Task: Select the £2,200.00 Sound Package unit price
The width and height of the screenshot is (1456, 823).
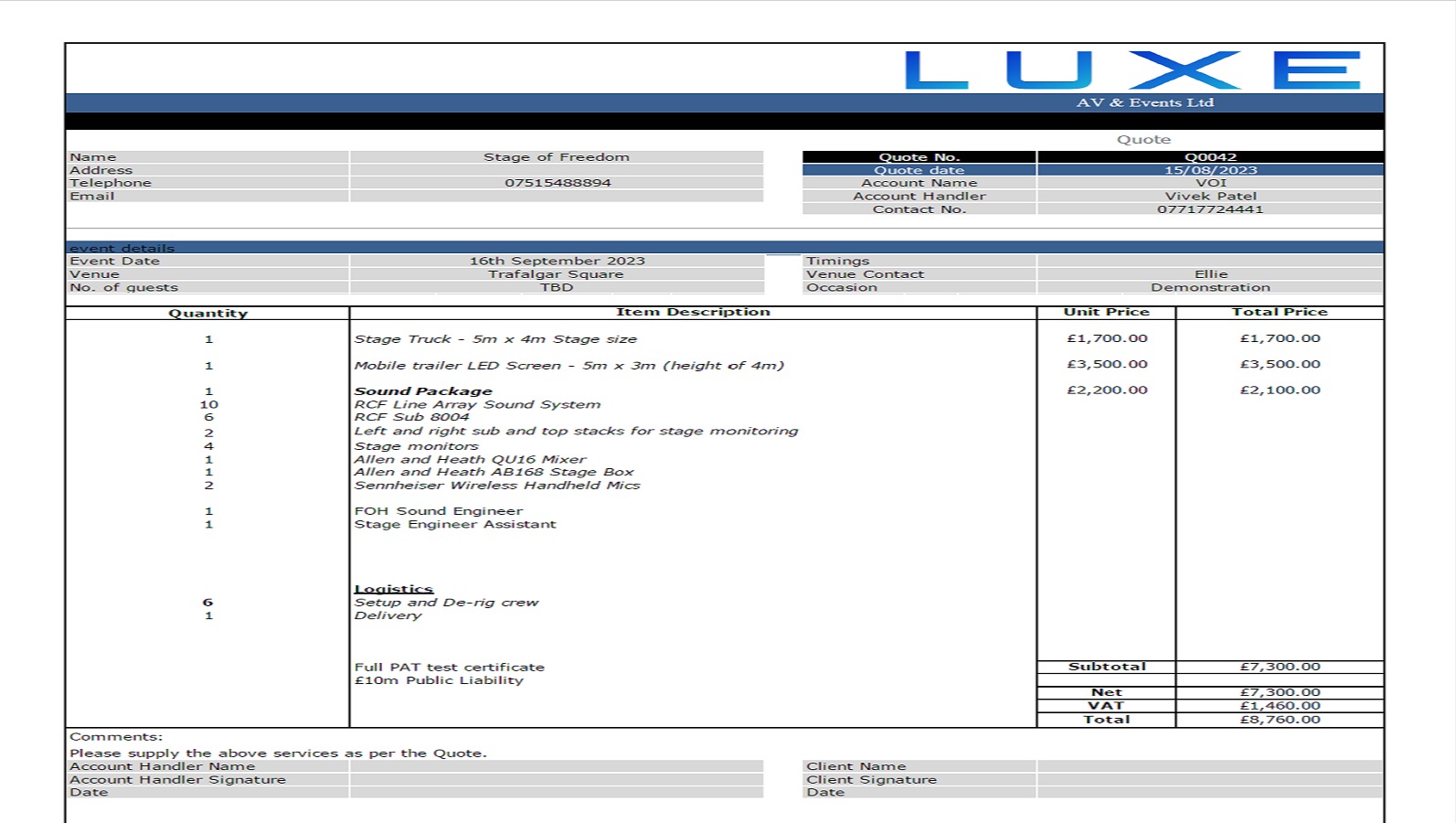Action: click(x=1107, y=390)
